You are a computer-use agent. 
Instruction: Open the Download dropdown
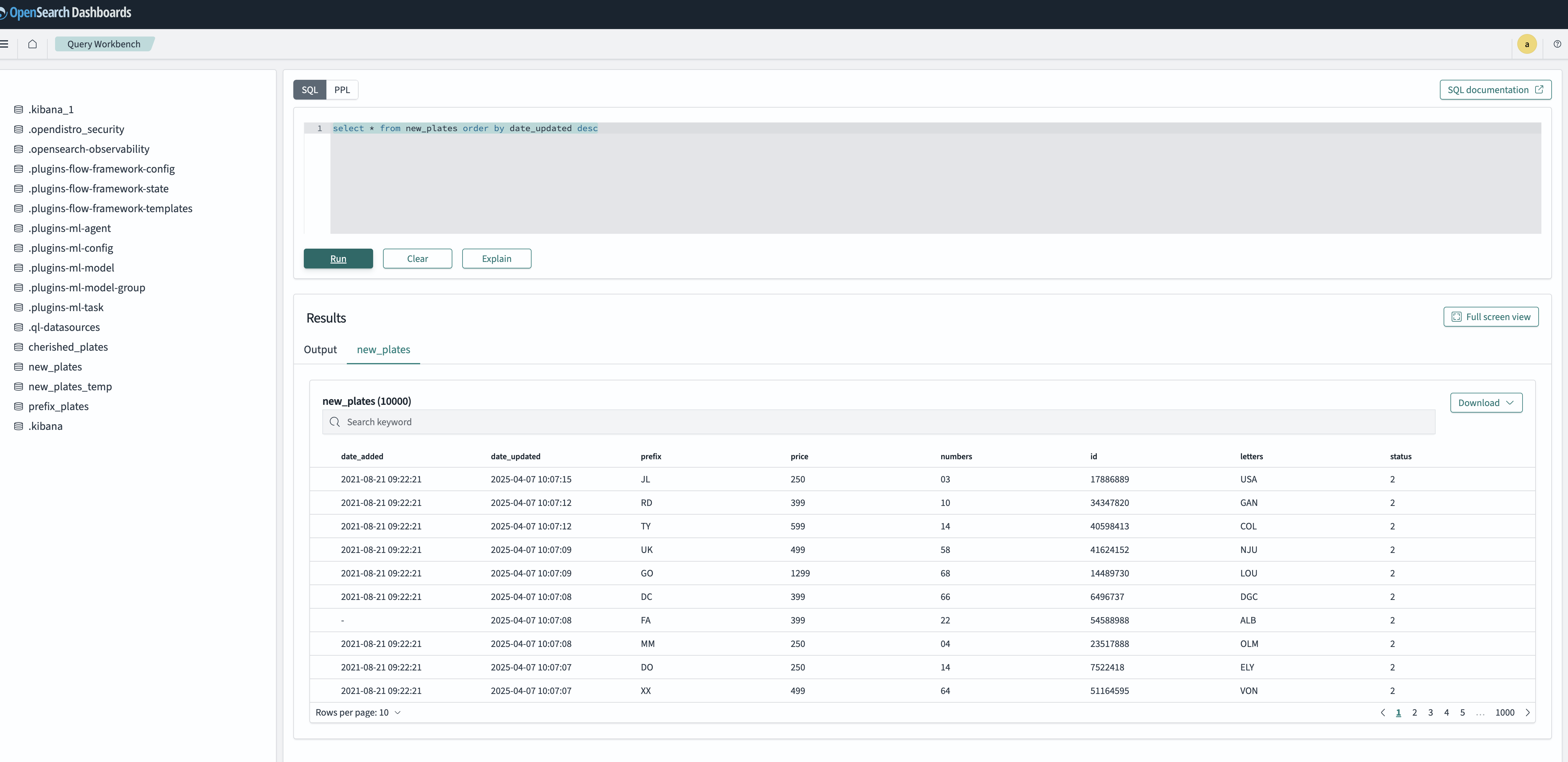1486,402
